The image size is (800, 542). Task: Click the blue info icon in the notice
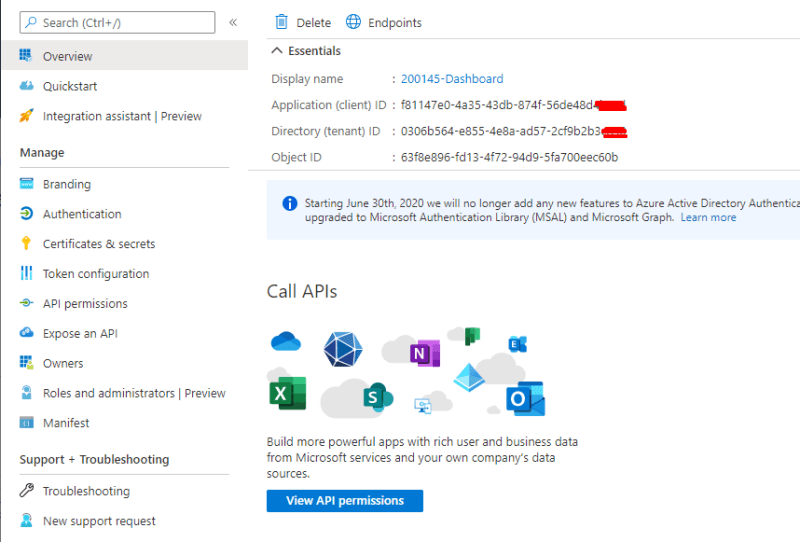click(289, 203)
